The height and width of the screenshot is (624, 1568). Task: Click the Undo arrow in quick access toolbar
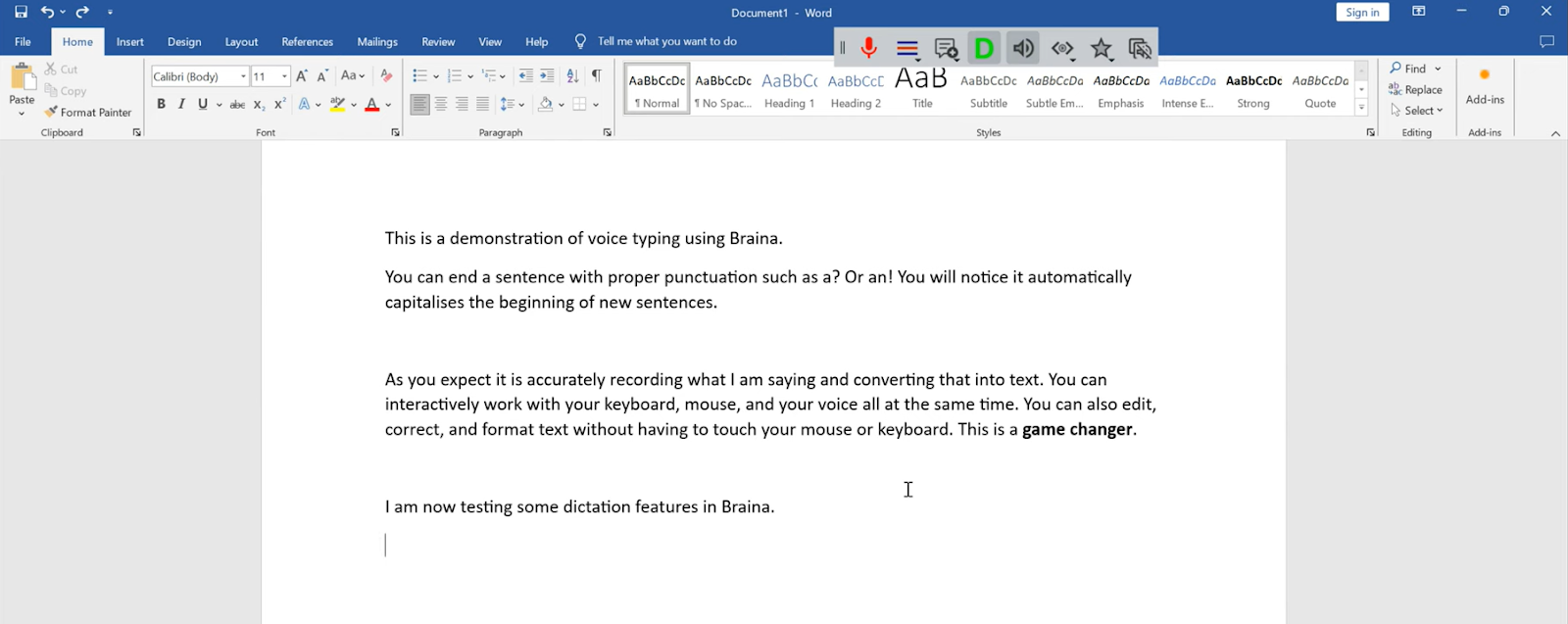click(x=47, y=12)
